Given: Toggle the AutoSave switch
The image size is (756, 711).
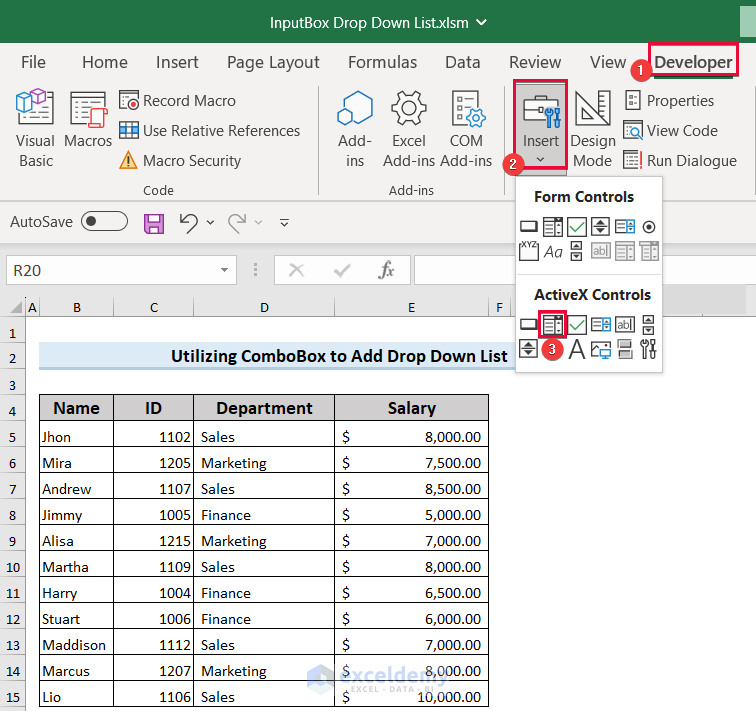Looking at the screenshot, I should (104, 222).
